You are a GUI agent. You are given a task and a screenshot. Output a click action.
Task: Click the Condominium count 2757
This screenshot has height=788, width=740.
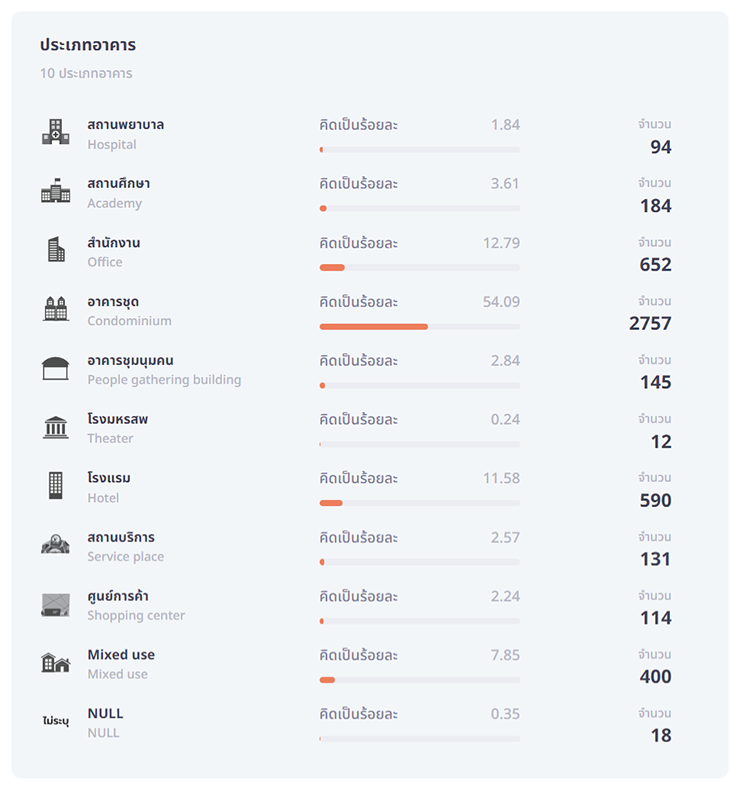650,323
